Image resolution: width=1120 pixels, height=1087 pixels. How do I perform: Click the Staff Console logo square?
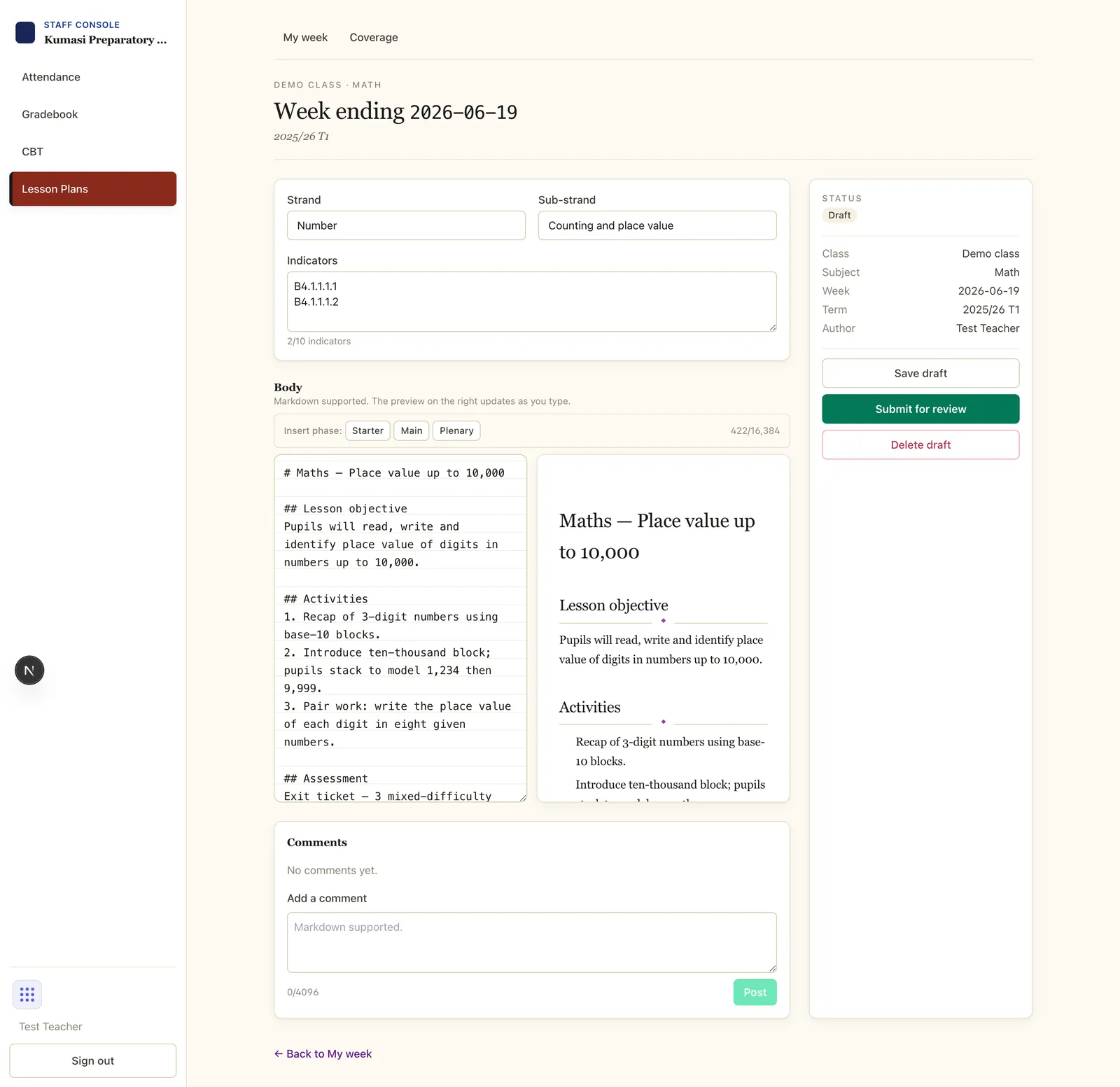pos(25,32)
